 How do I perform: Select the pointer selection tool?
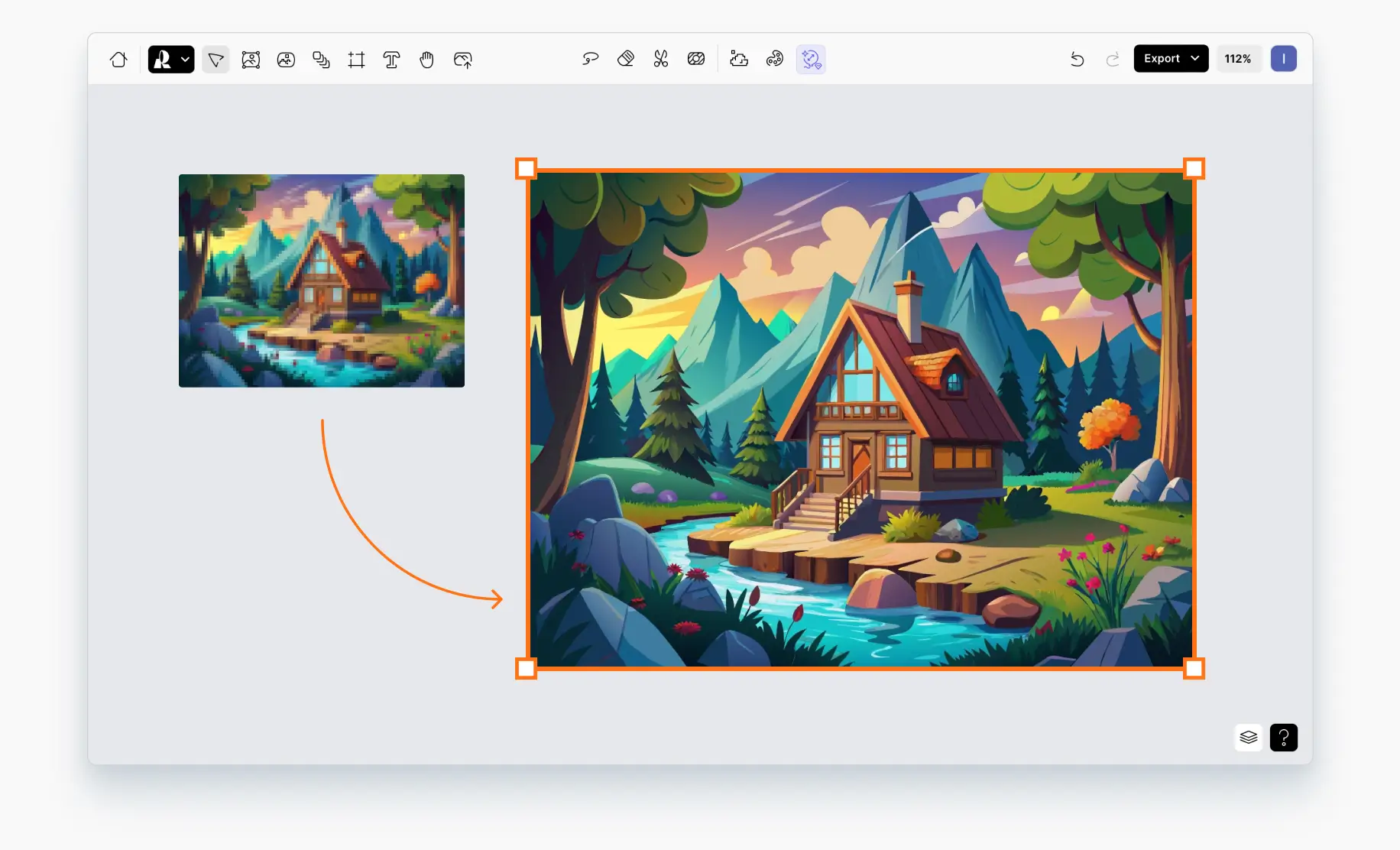(x=216, y=59)
